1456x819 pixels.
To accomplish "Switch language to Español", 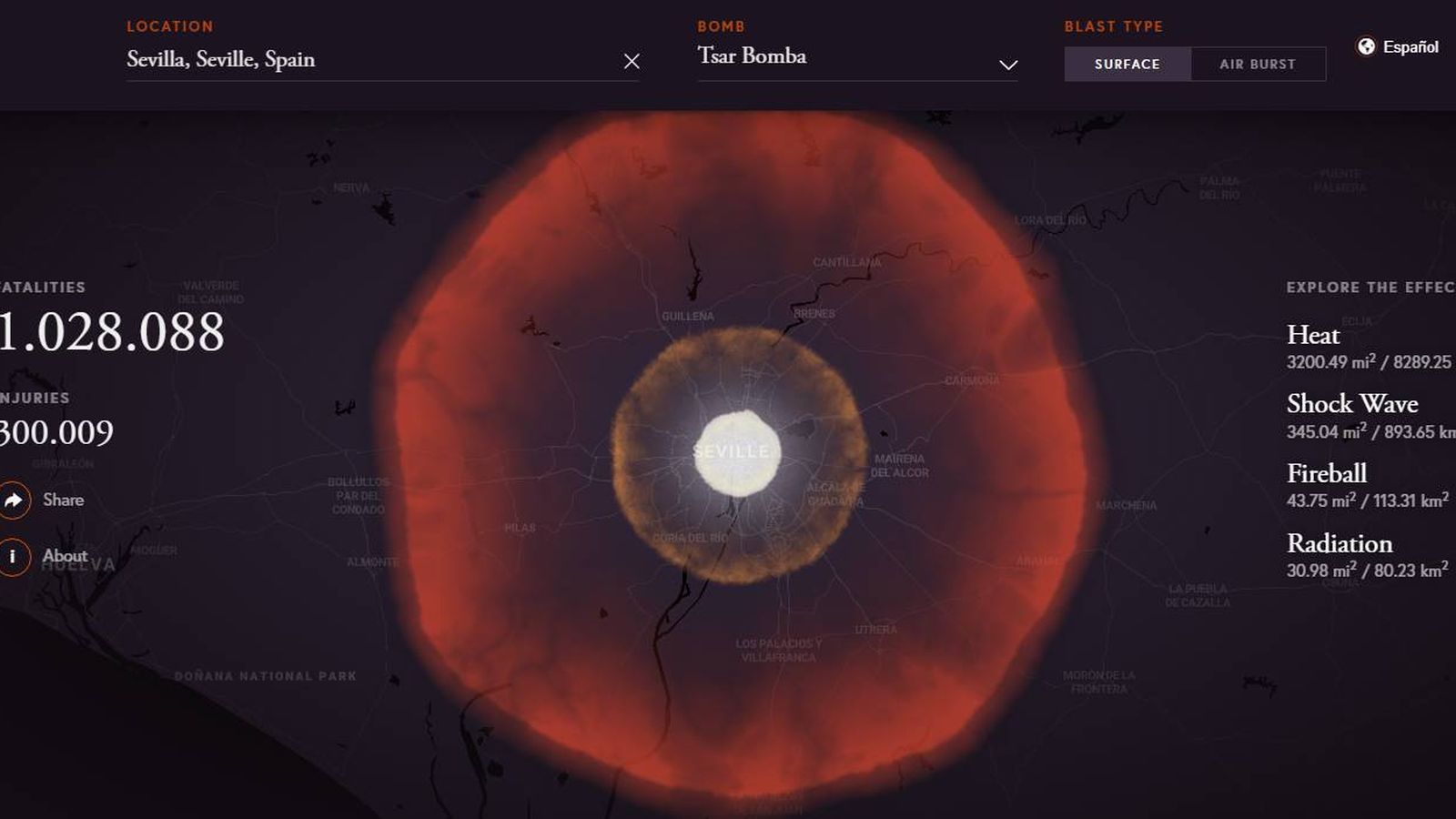I will click(1410, 47).
